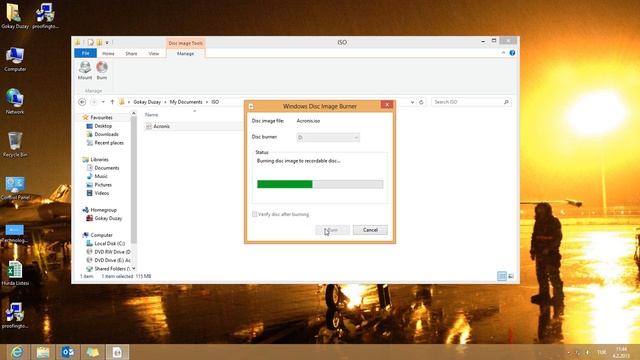Open Internet Explorer from the taskbar

[17, 352]
